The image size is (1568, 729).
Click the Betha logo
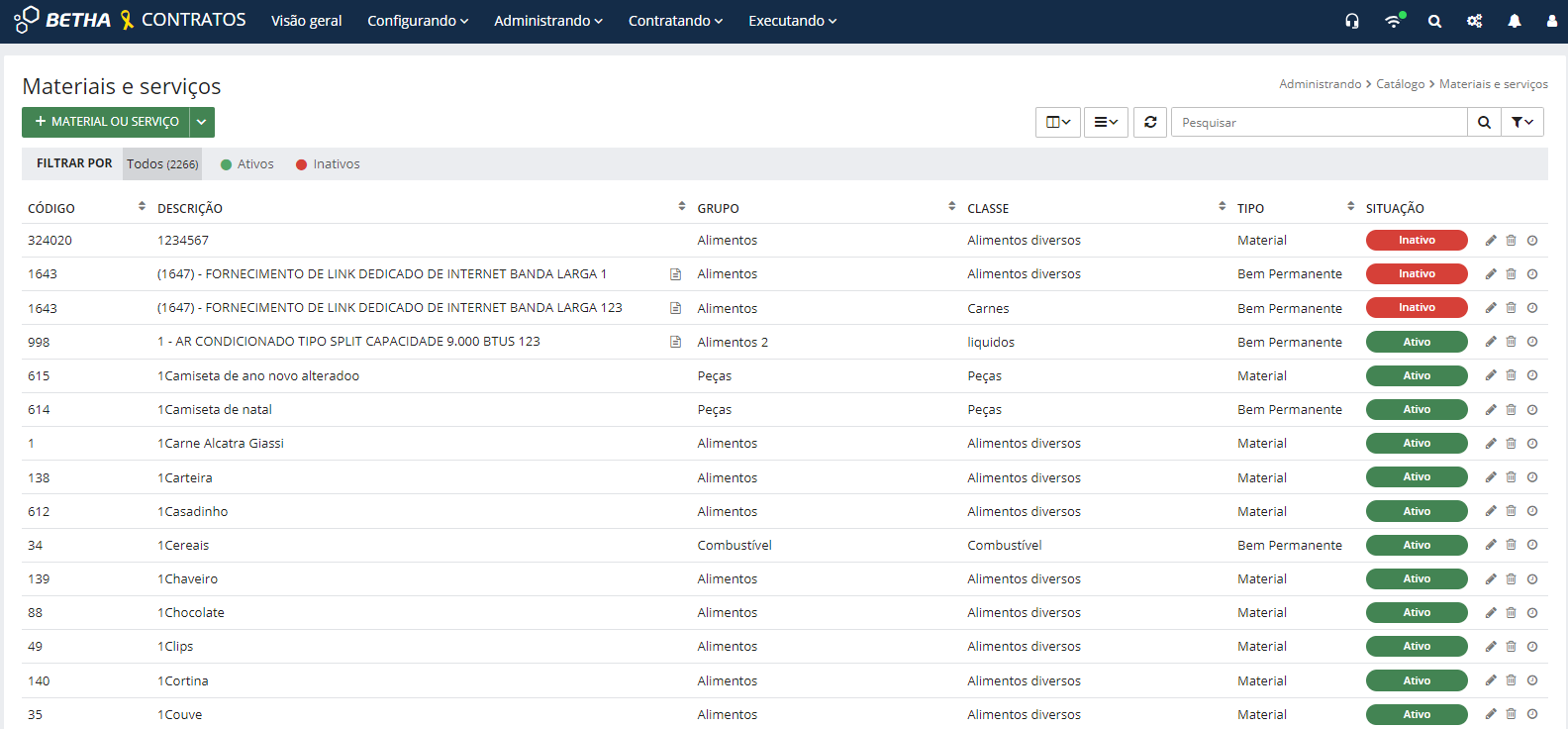point(62,20)
